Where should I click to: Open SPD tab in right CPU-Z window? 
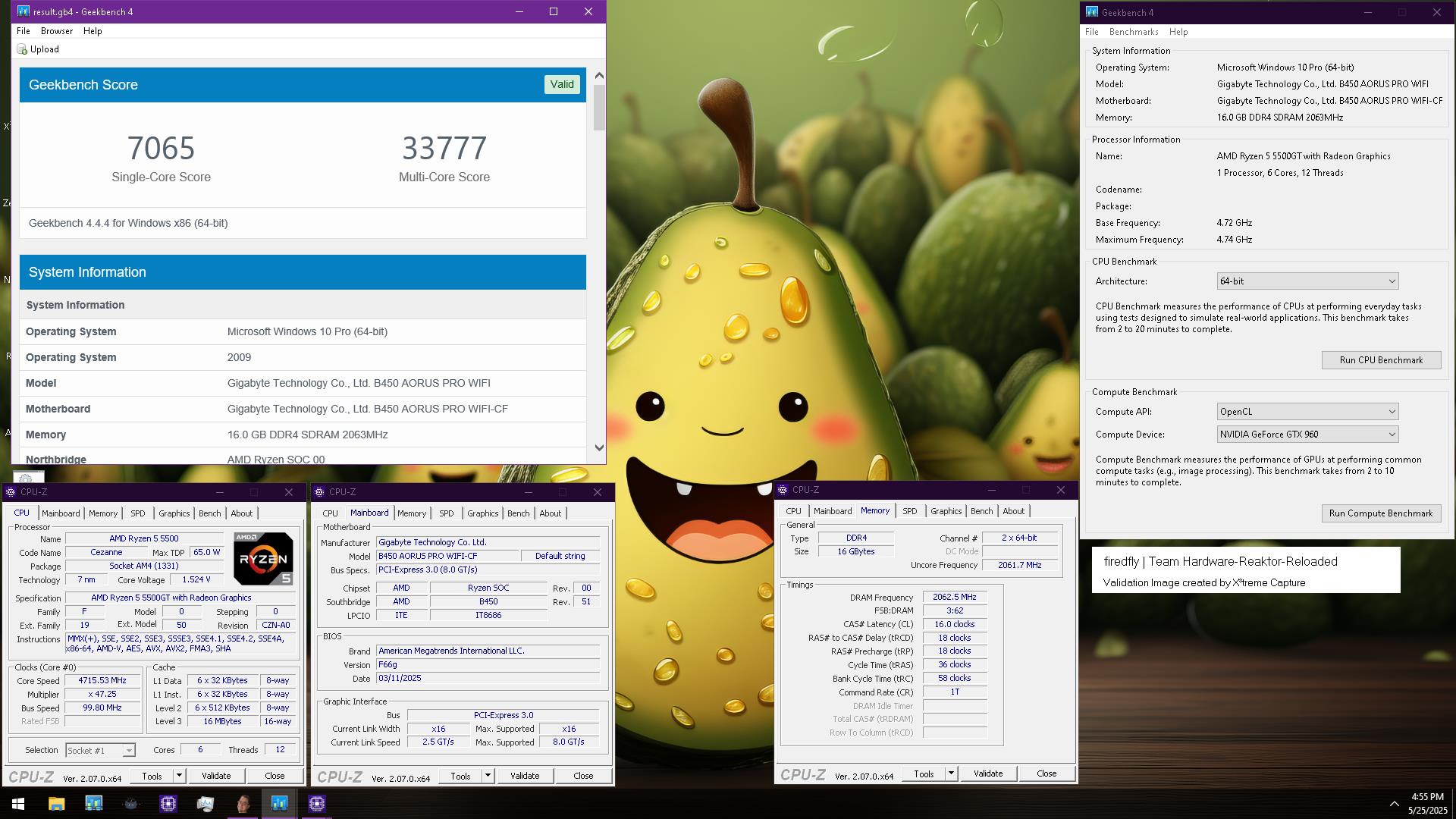pyautogui.click(x=909, y=511)
